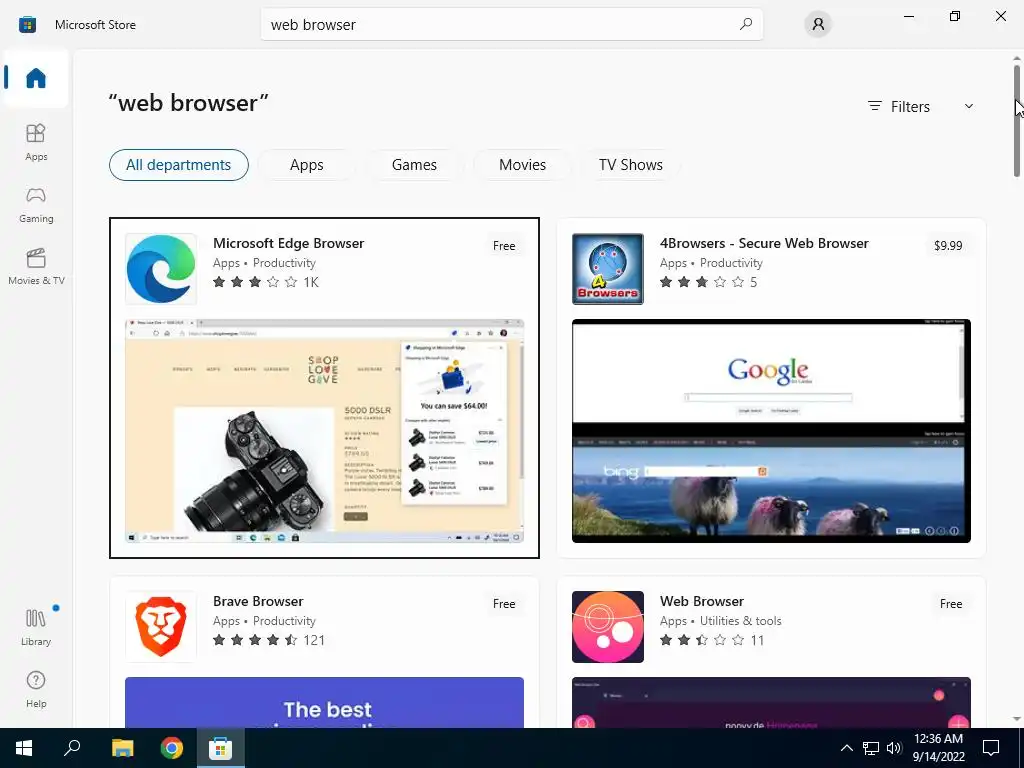Open the Library in sidebar

36,627
